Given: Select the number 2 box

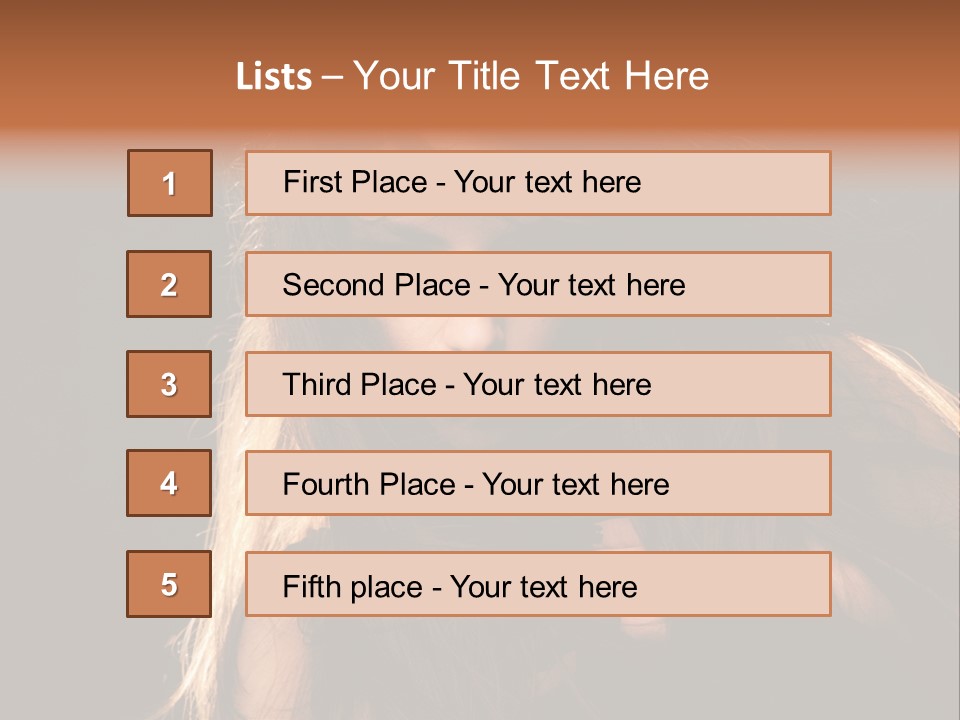Looking at the screenshot, I should click(x=169, y=284).
